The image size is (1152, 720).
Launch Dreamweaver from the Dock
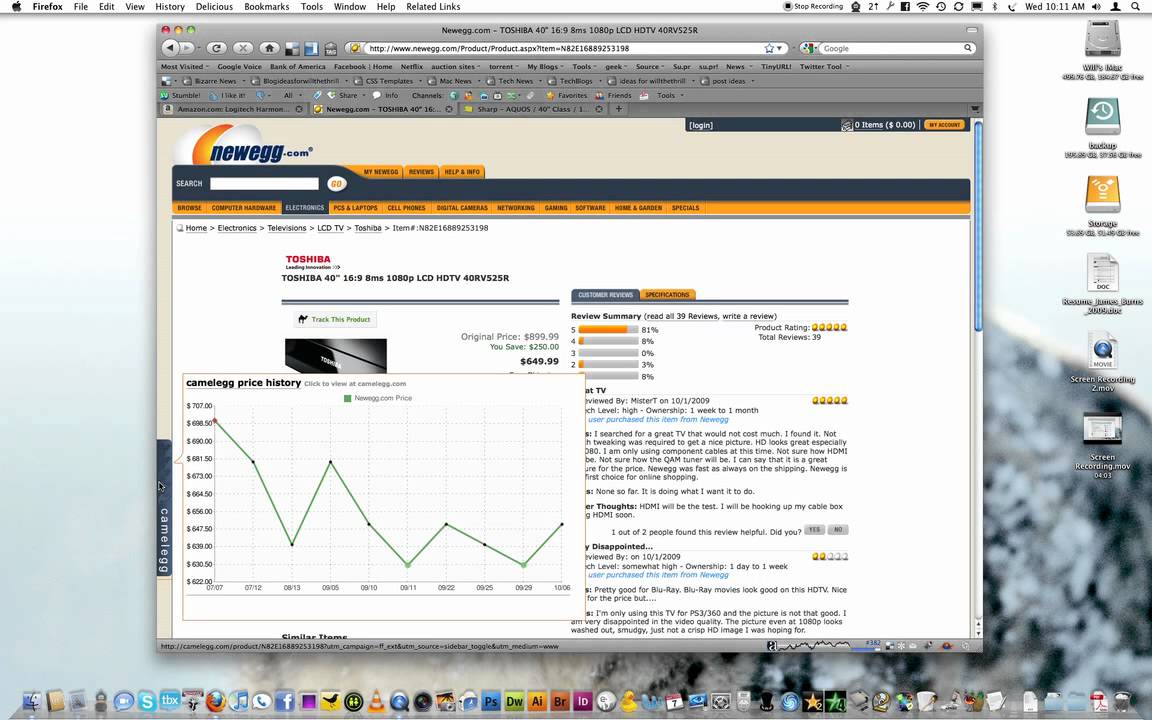514,701
